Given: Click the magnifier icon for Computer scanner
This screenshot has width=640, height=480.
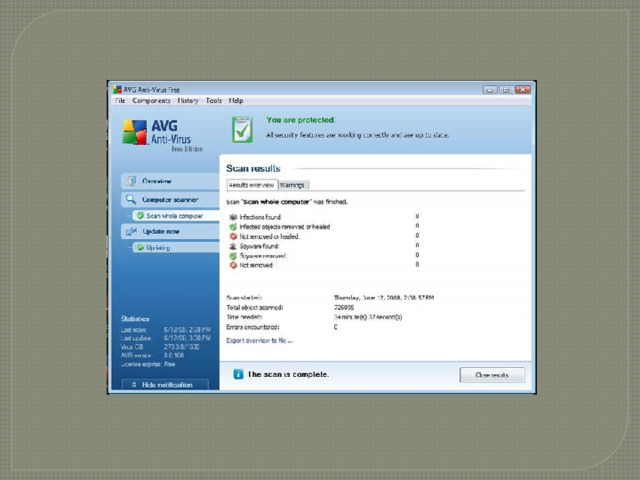Looking at the screenshot, I should point(131,200).
